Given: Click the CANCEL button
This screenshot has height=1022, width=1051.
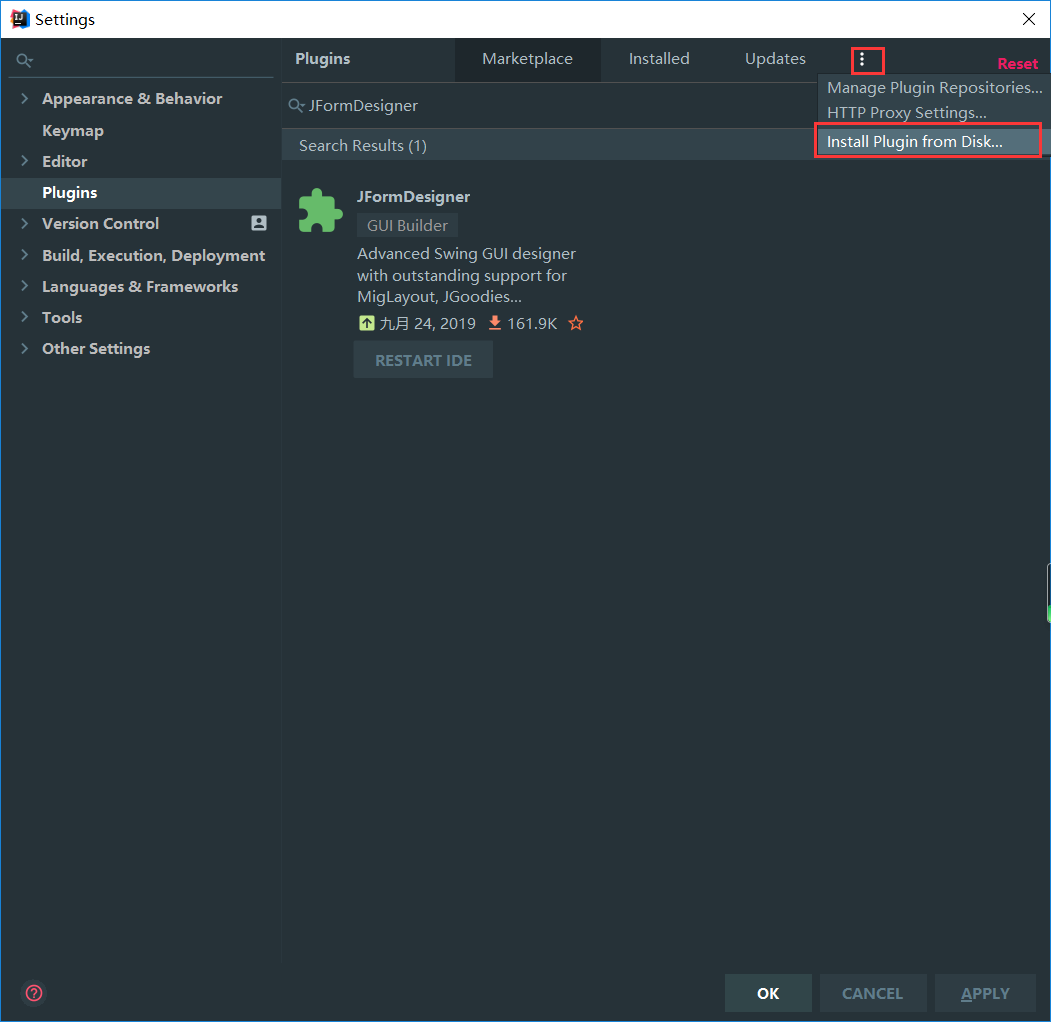Looking at the screenshot, I should click(873, 993).
